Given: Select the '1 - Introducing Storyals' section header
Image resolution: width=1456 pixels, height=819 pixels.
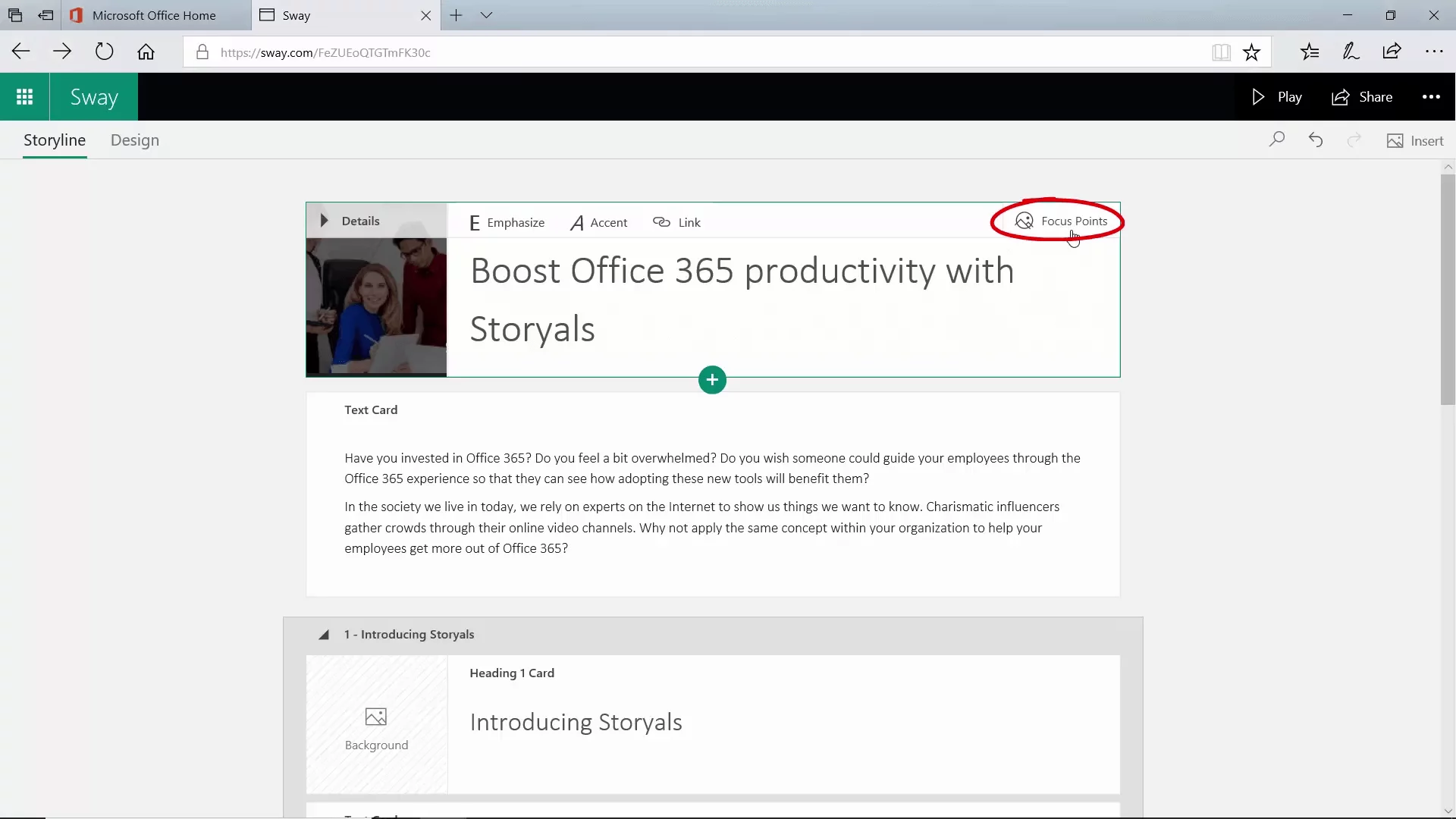Looking at the screenshot, I should 409,634.
